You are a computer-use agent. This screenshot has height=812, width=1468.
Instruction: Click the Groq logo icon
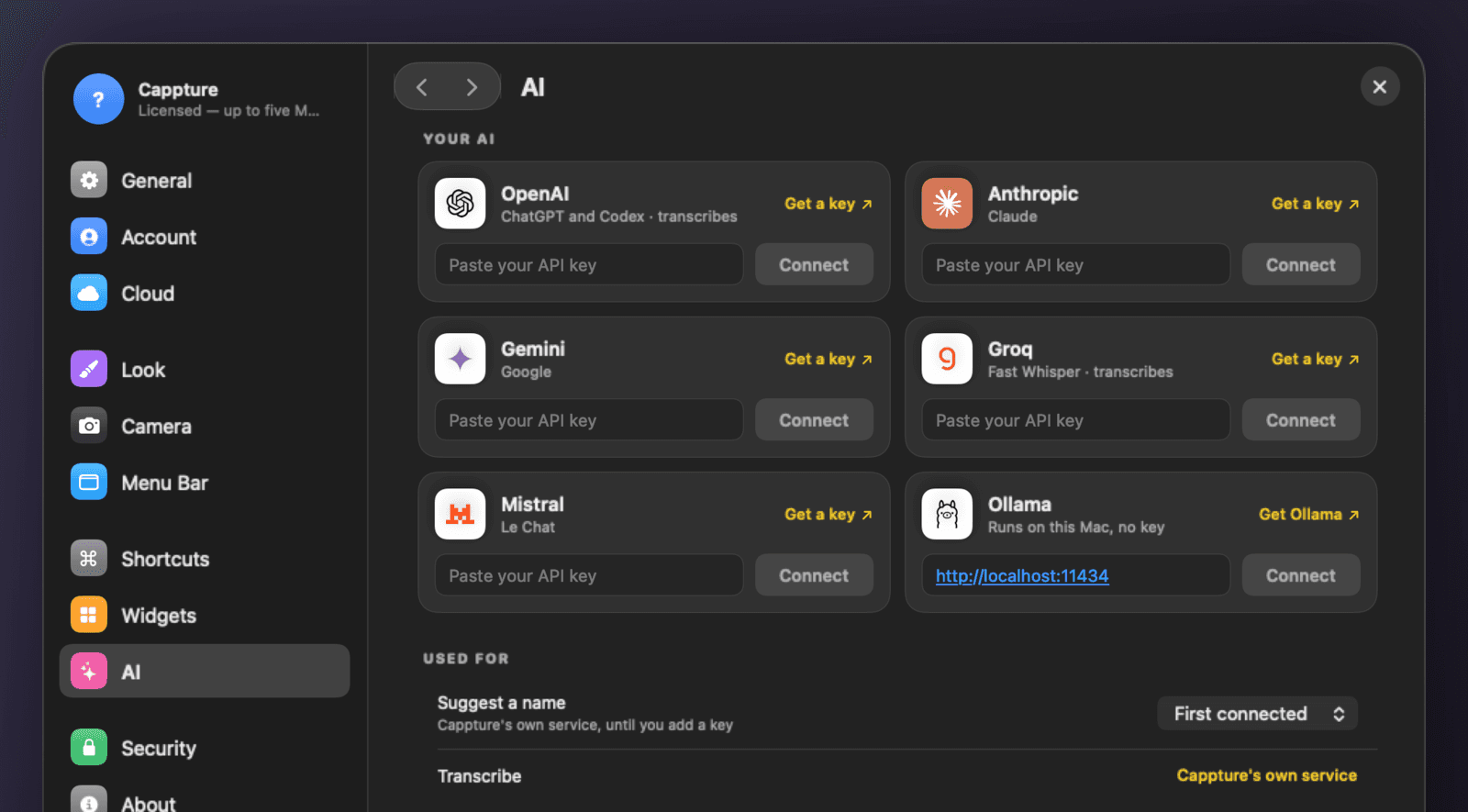click(x=947, y=359)
